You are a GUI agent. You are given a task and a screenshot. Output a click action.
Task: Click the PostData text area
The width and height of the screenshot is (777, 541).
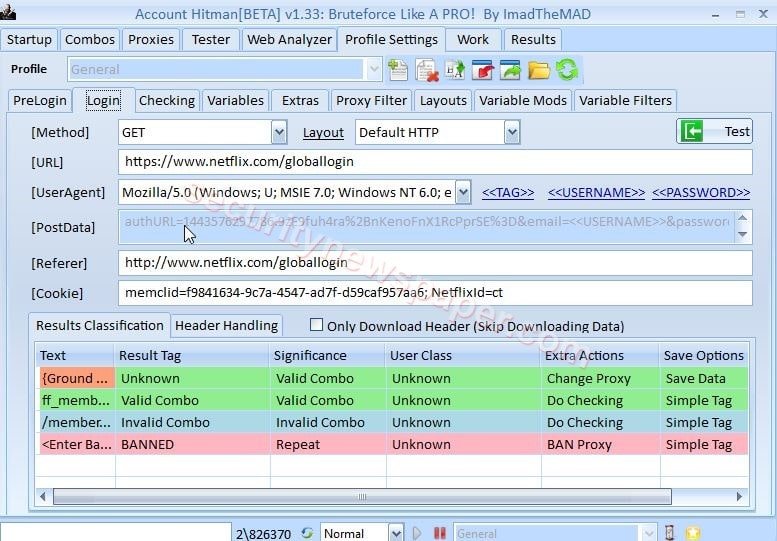tap(426, 227)
